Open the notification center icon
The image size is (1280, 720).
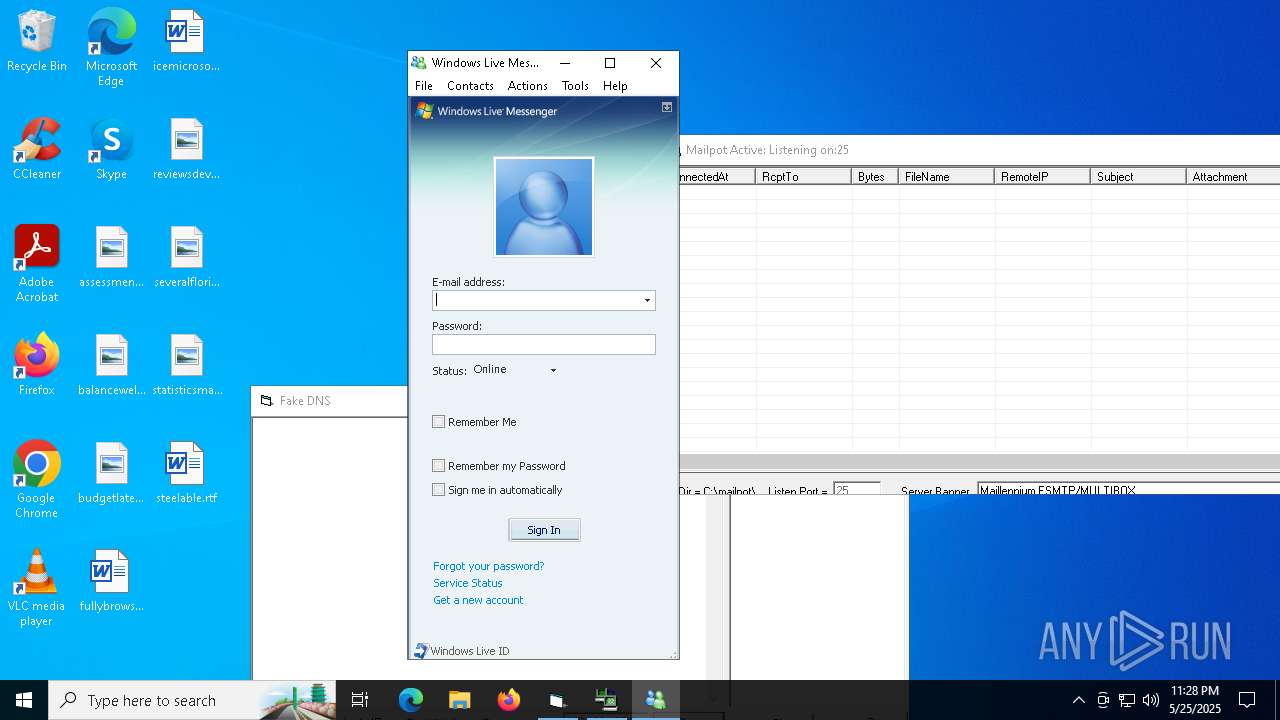pos(1247,700)
